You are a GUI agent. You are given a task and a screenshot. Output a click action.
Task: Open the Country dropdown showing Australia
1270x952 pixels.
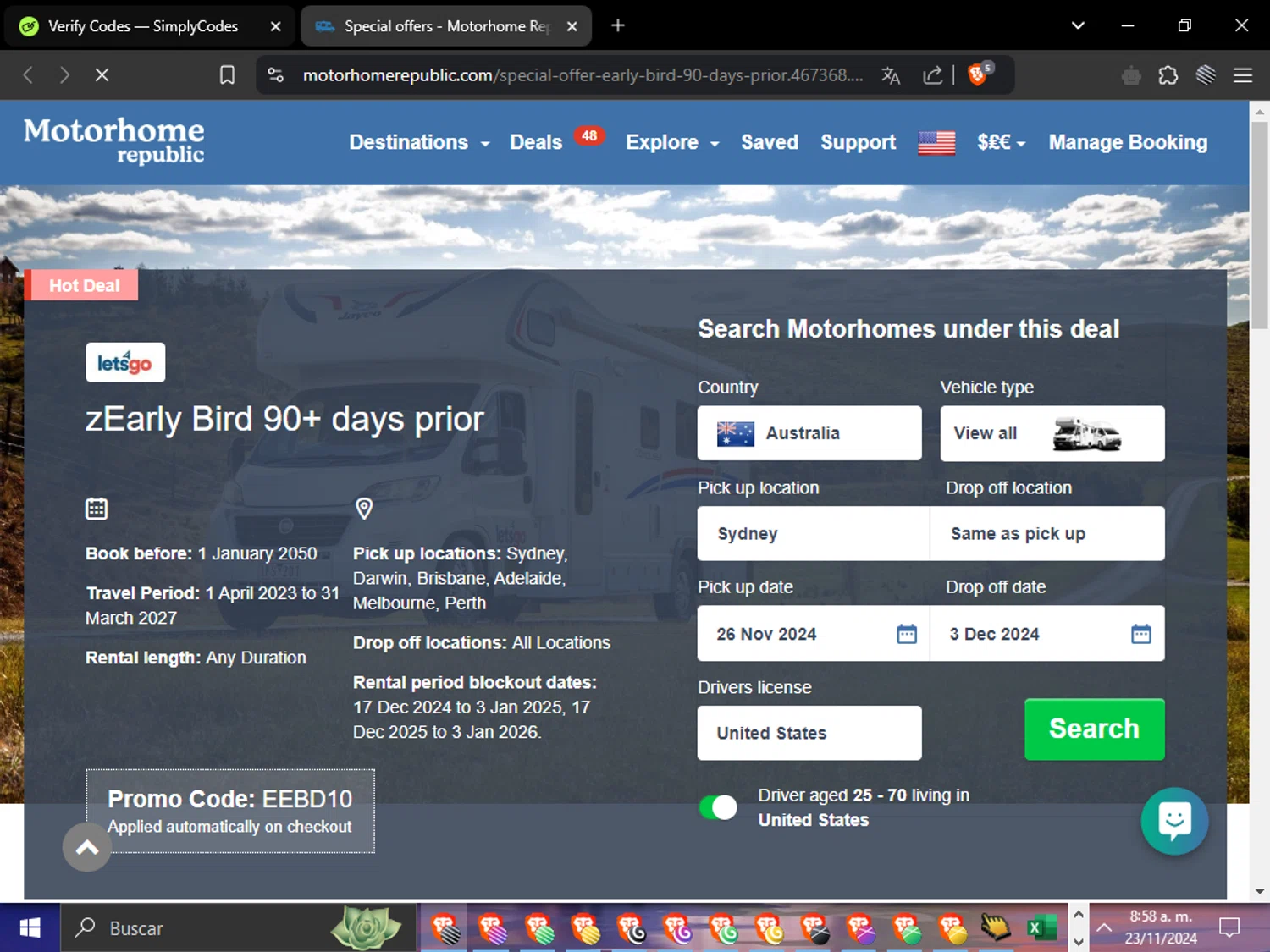click(x=809, y=433)
